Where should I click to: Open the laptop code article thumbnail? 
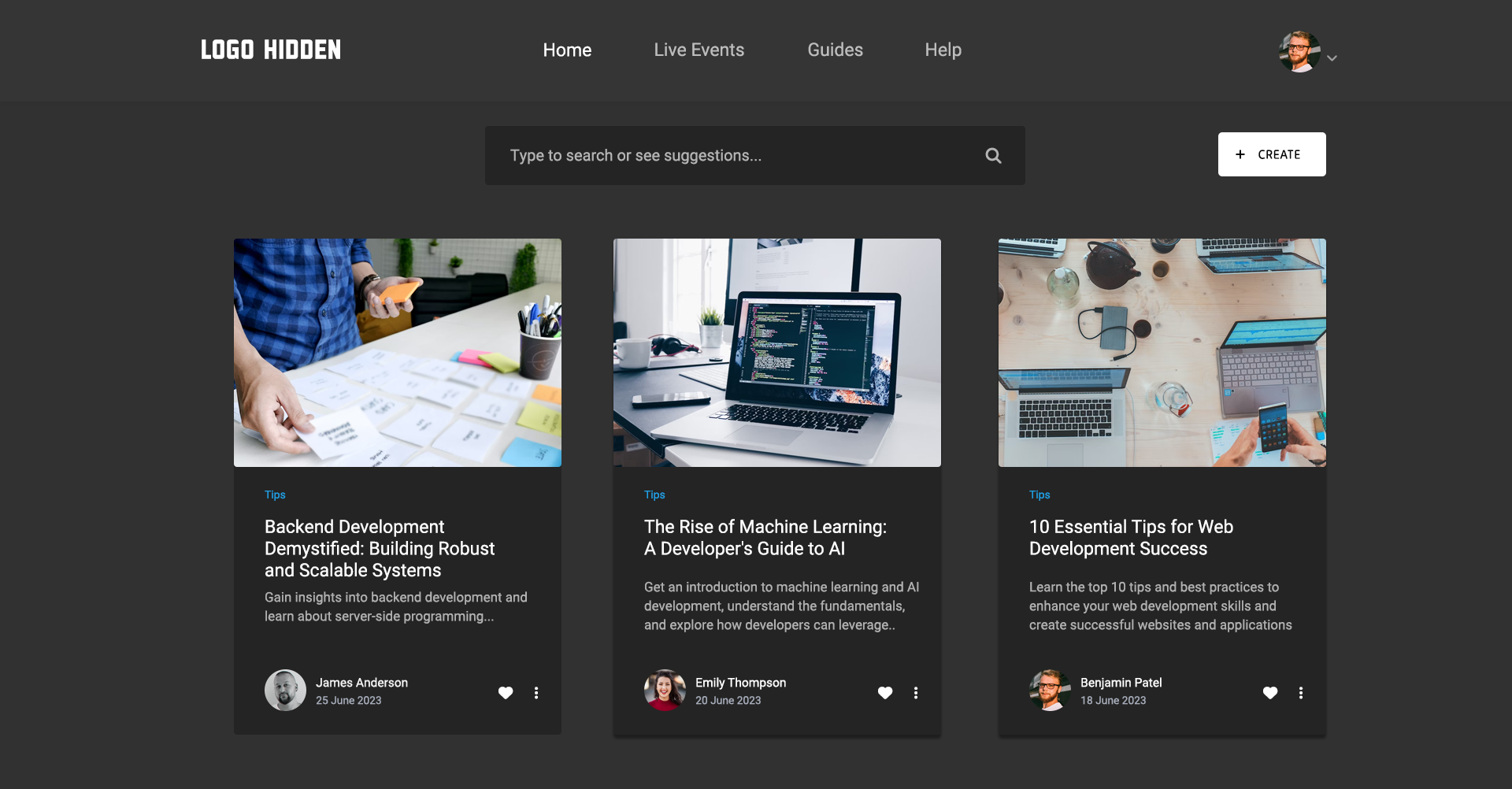(x=777, y=353)
